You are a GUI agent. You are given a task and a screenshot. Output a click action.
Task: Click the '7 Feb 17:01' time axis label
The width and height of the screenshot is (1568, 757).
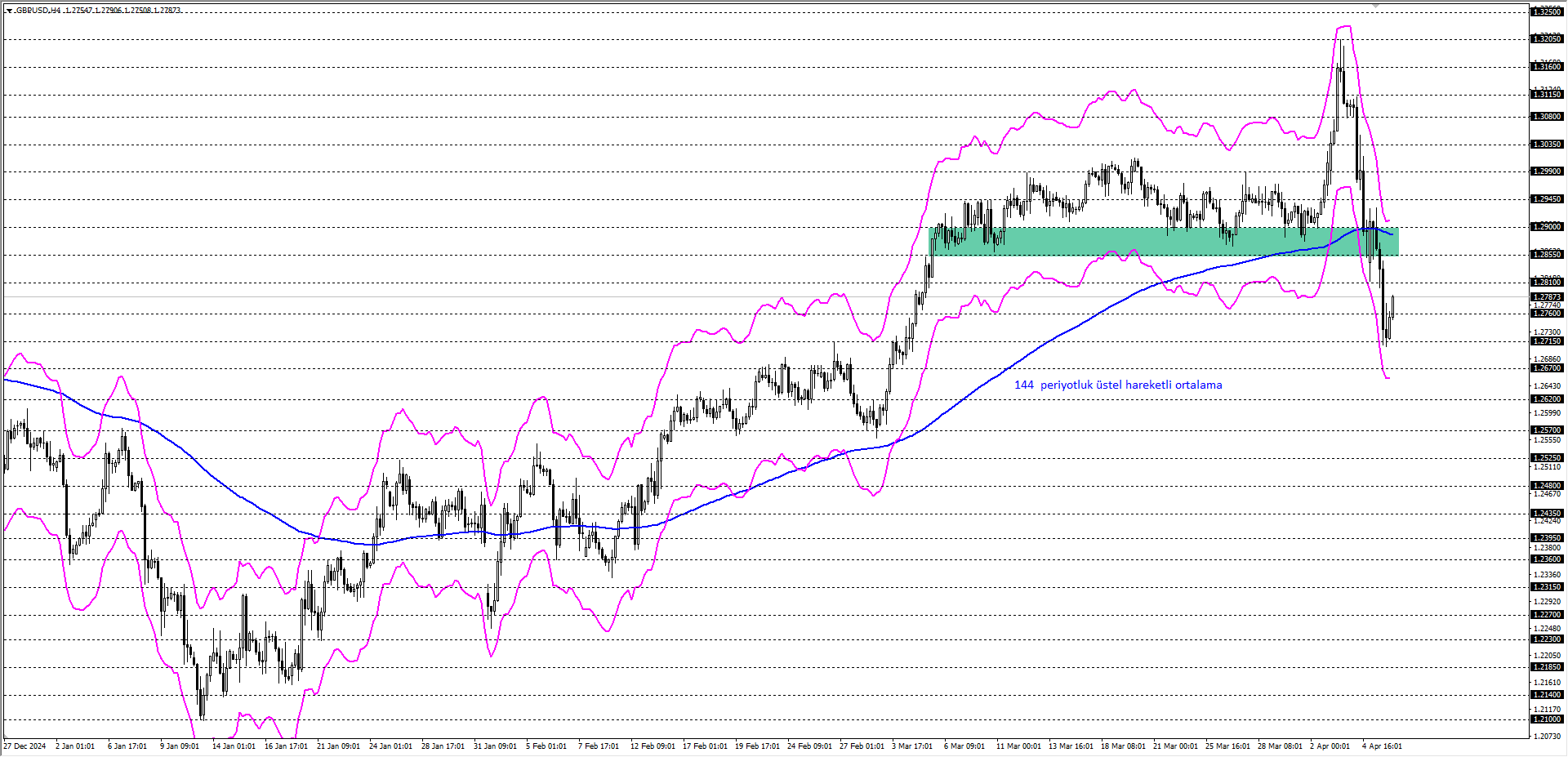point(599,746)
